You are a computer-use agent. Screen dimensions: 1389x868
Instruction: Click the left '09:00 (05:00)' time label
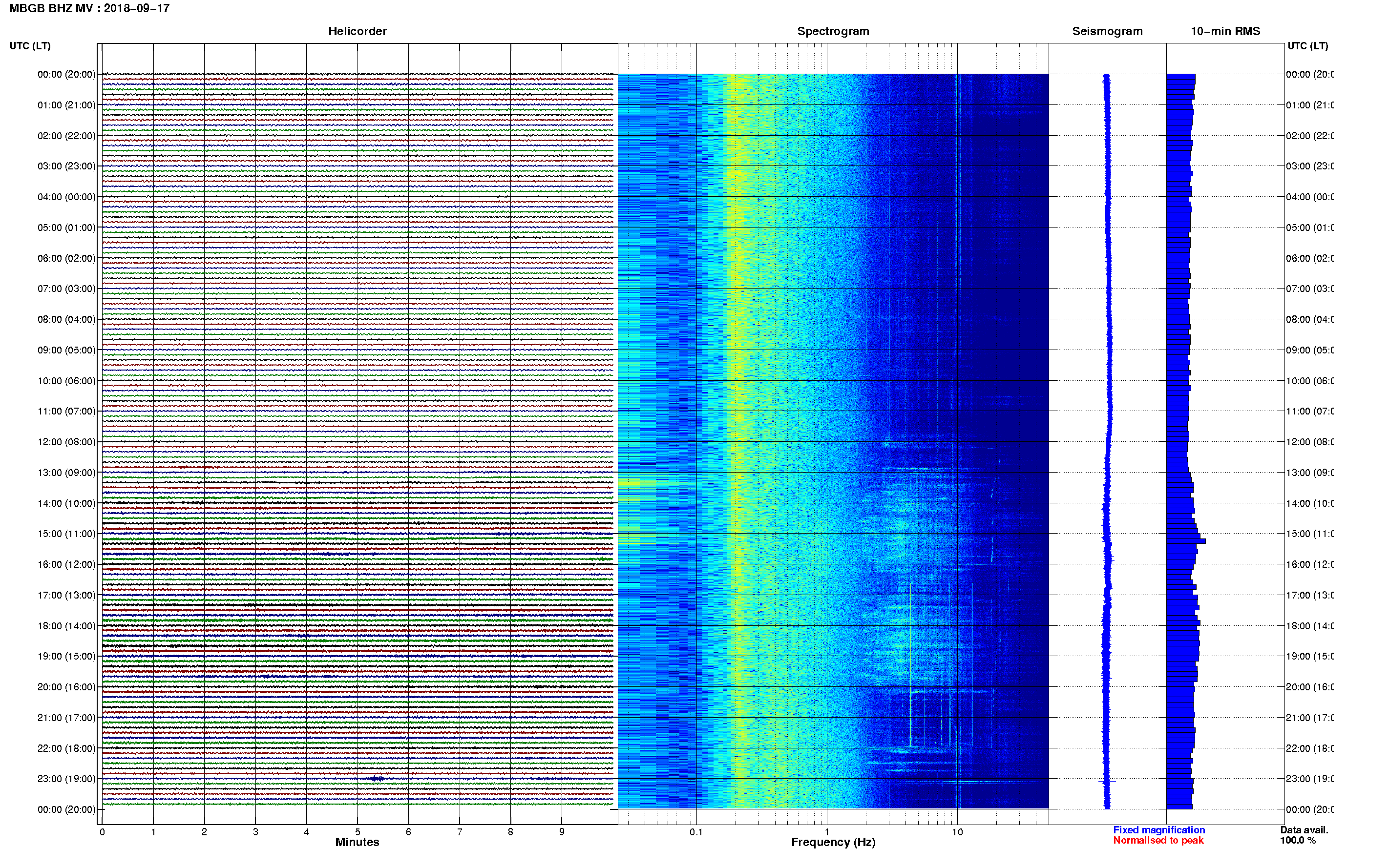click(66, 350)
